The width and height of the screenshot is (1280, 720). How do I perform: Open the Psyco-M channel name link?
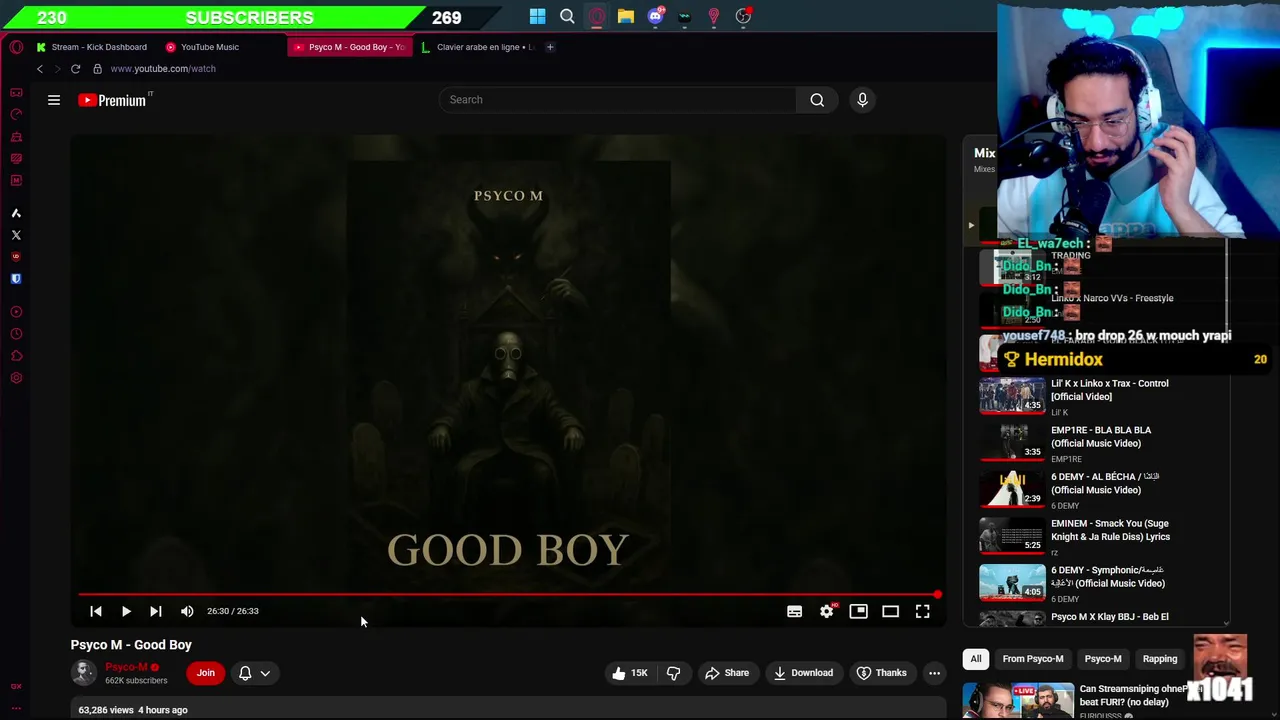tap(126, 667)
